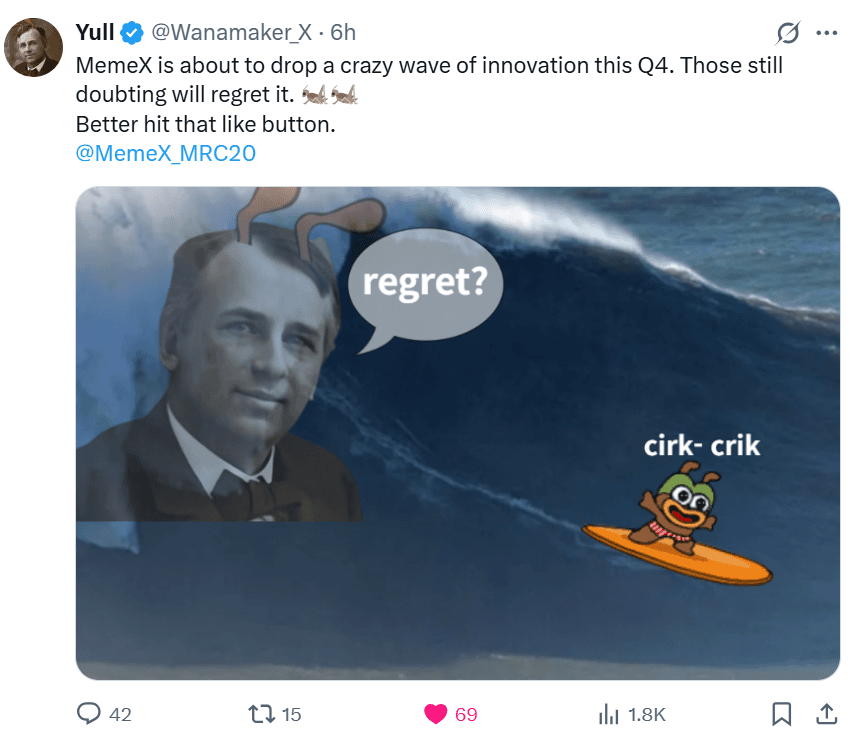Visit @Wanamaker_X profile via handle

(x=233, y=32)
